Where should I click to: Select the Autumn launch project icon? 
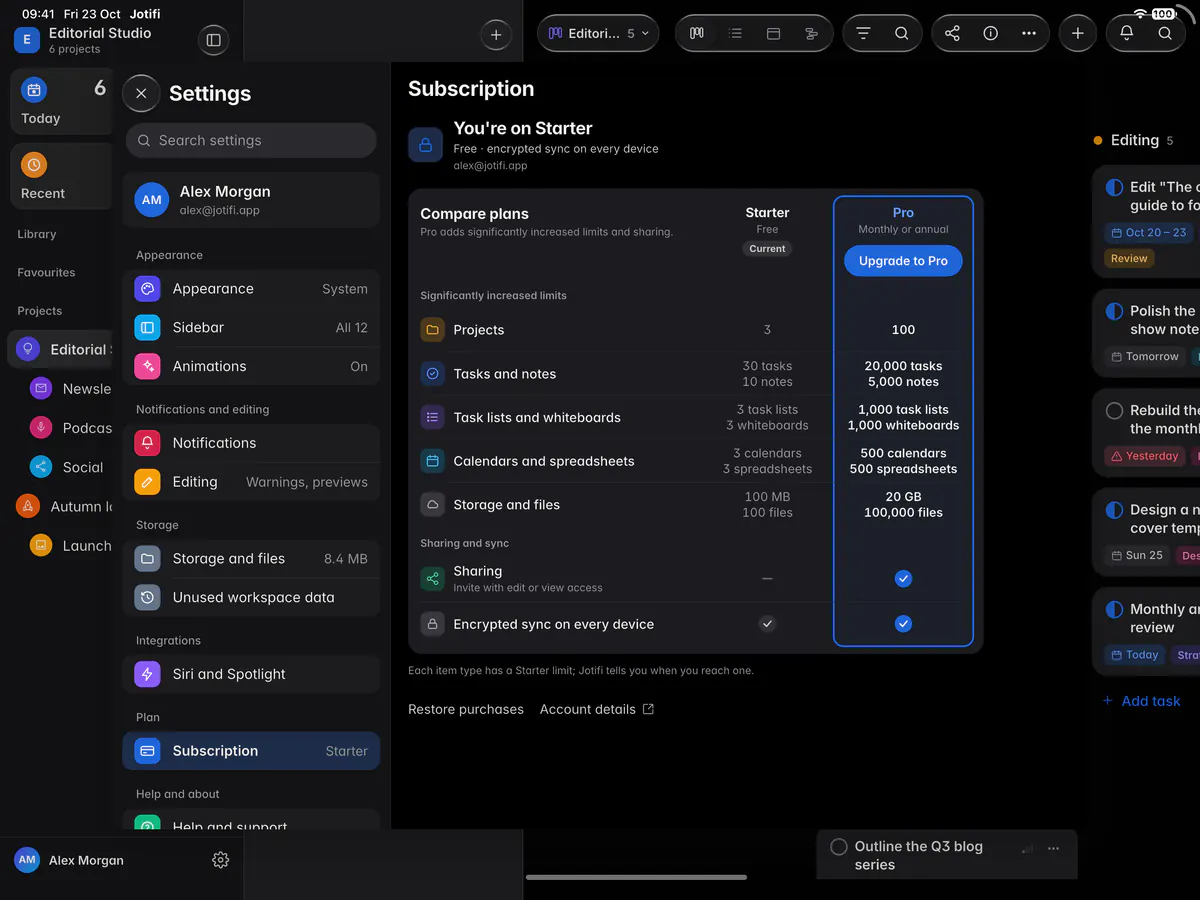(27, 506)
